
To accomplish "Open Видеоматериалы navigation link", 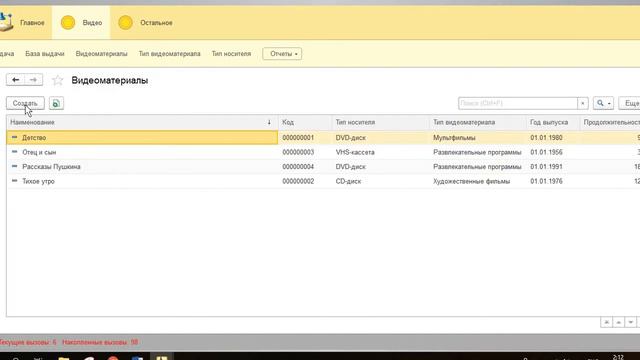I will point(101,54).
